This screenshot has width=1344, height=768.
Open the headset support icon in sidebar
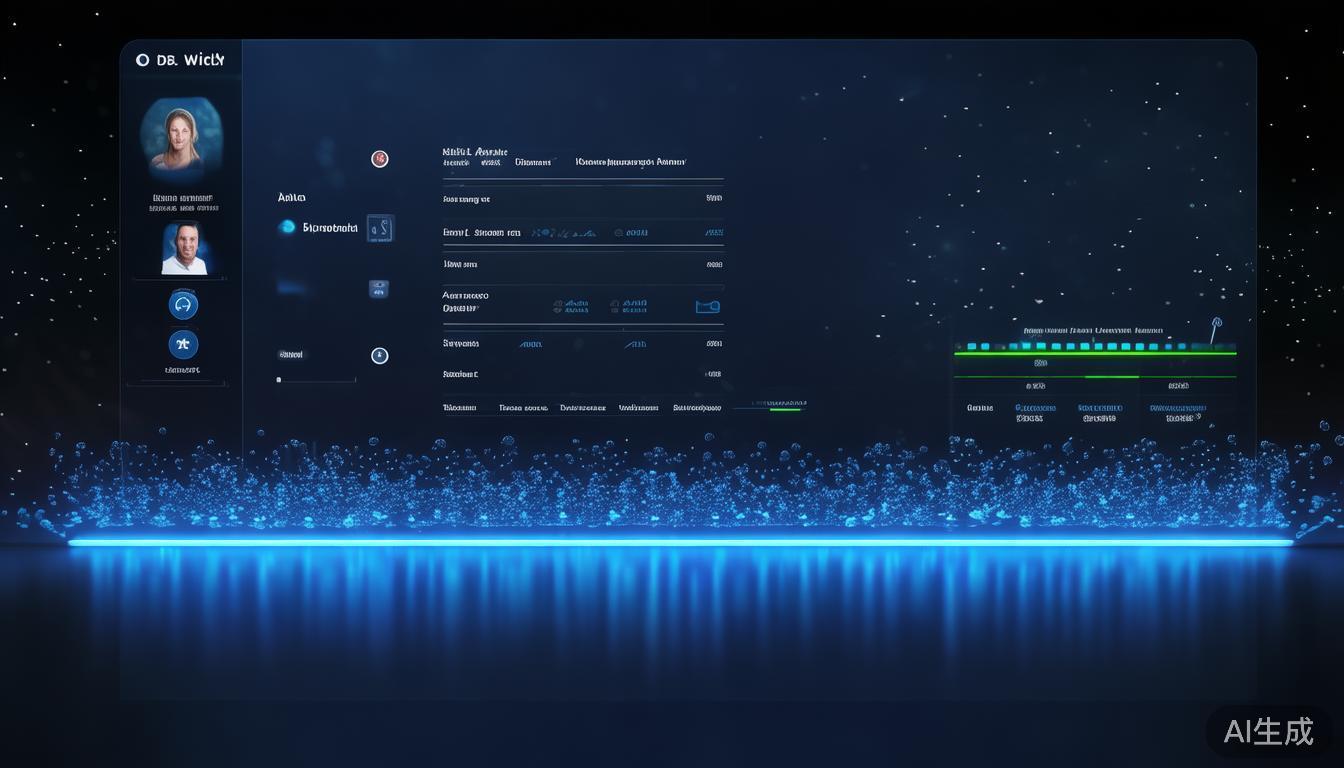coord(183,305)
